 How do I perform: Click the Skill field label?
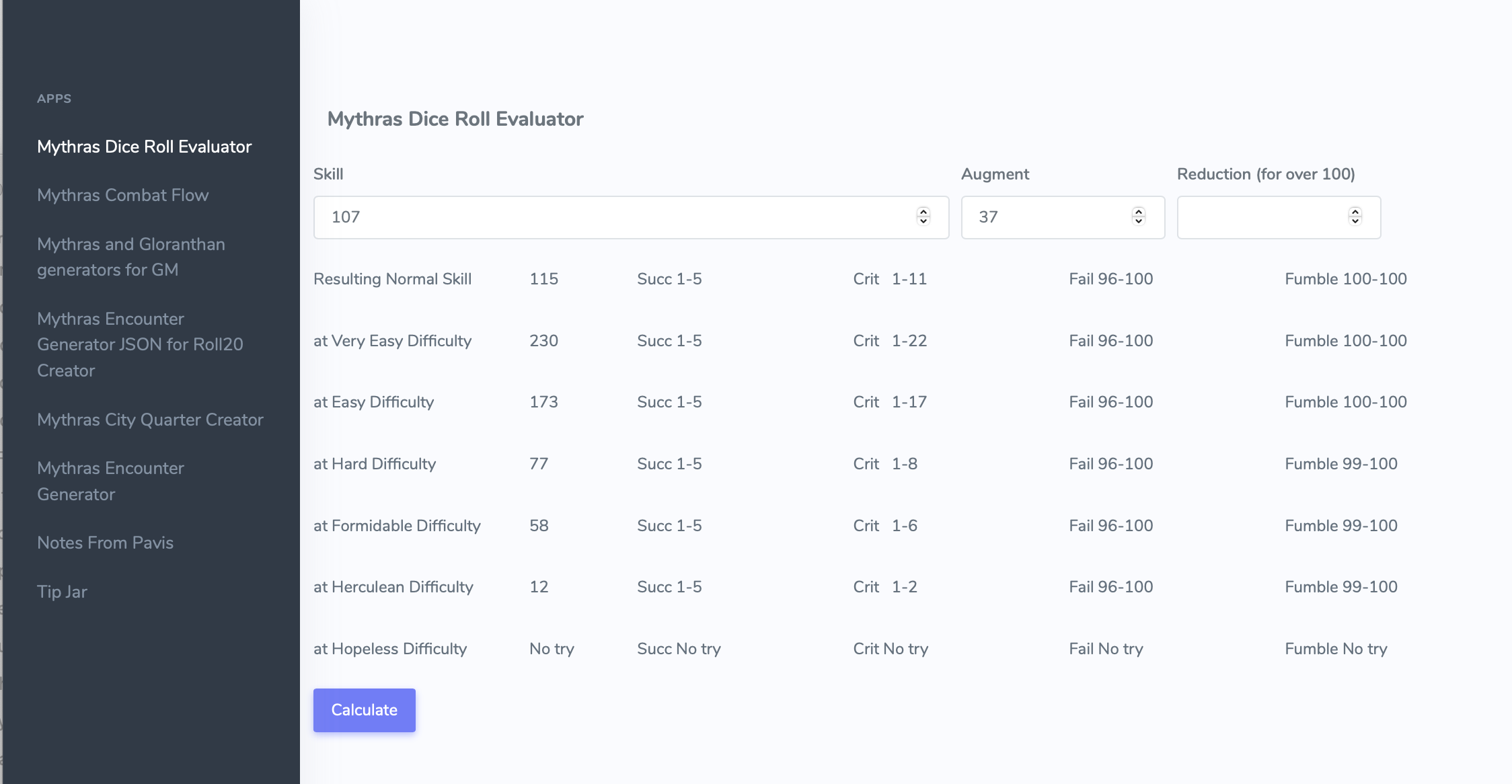[328, 174]
